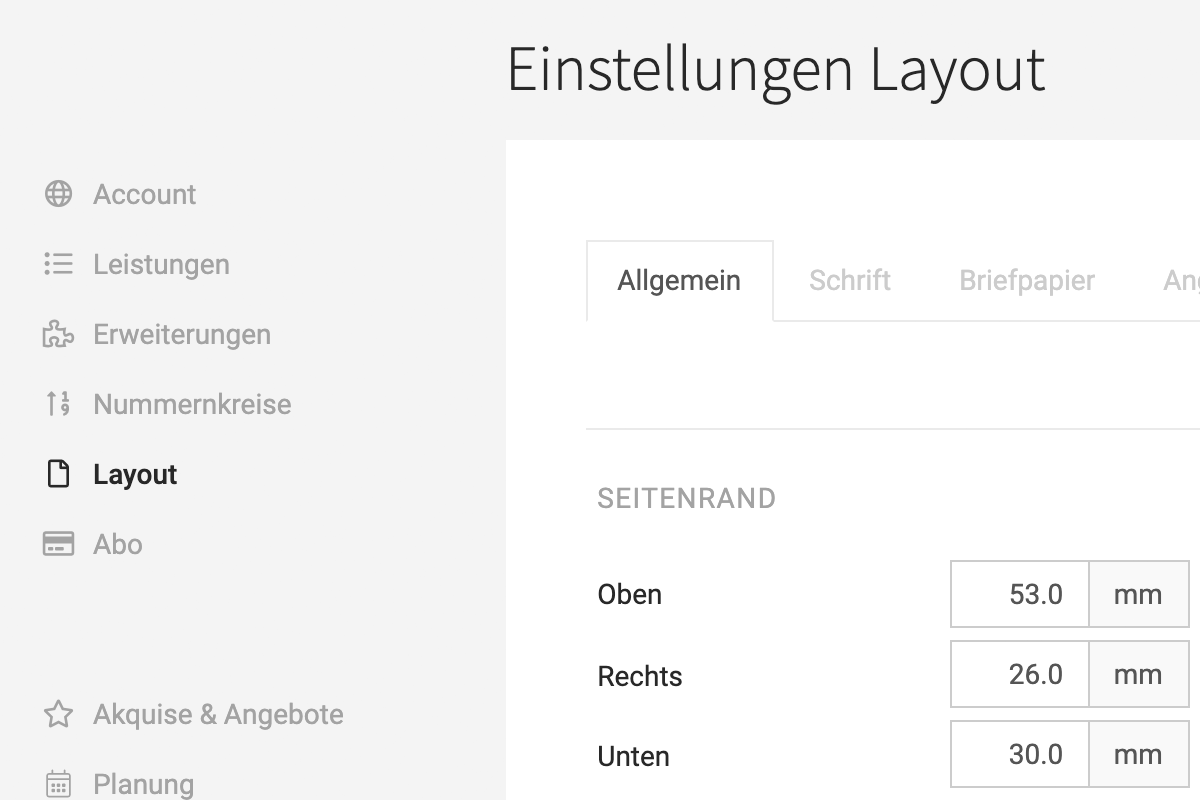Navigate to Akquise & Angebote

pos(218,714)
